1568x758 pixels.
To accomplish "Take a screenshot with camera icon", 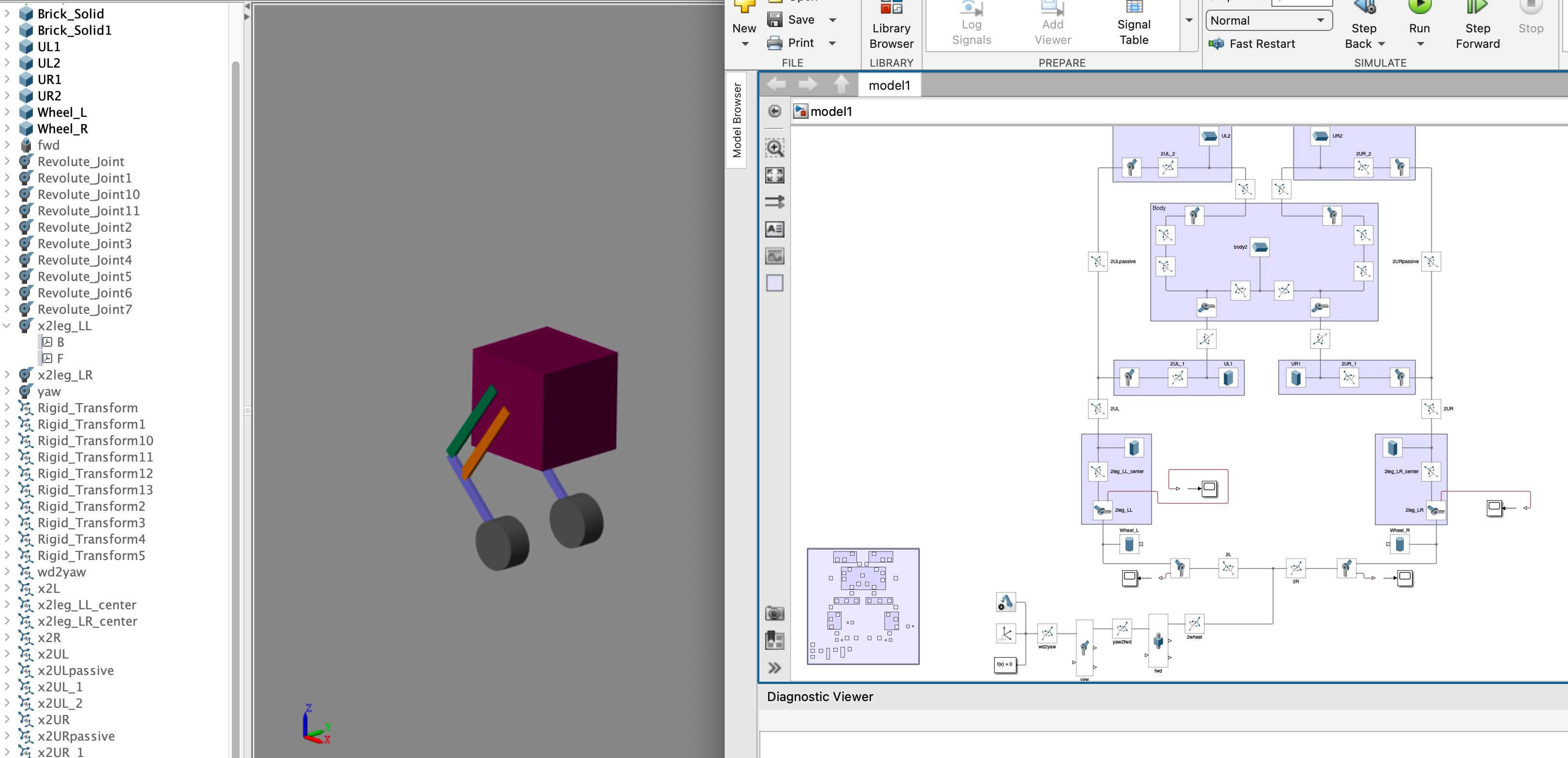I will (774, 613).
